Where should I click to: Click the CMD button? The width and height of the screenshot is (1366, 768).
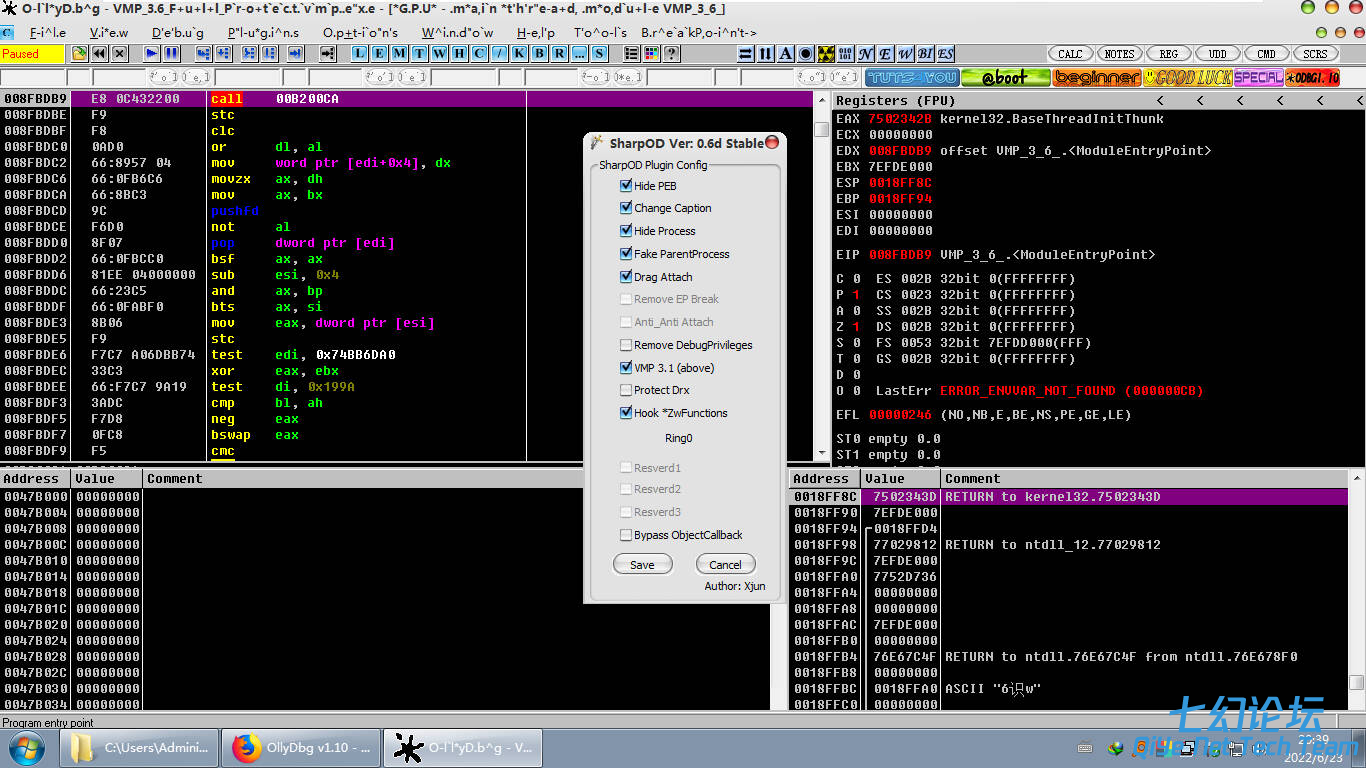click(x=1267, y=54)
